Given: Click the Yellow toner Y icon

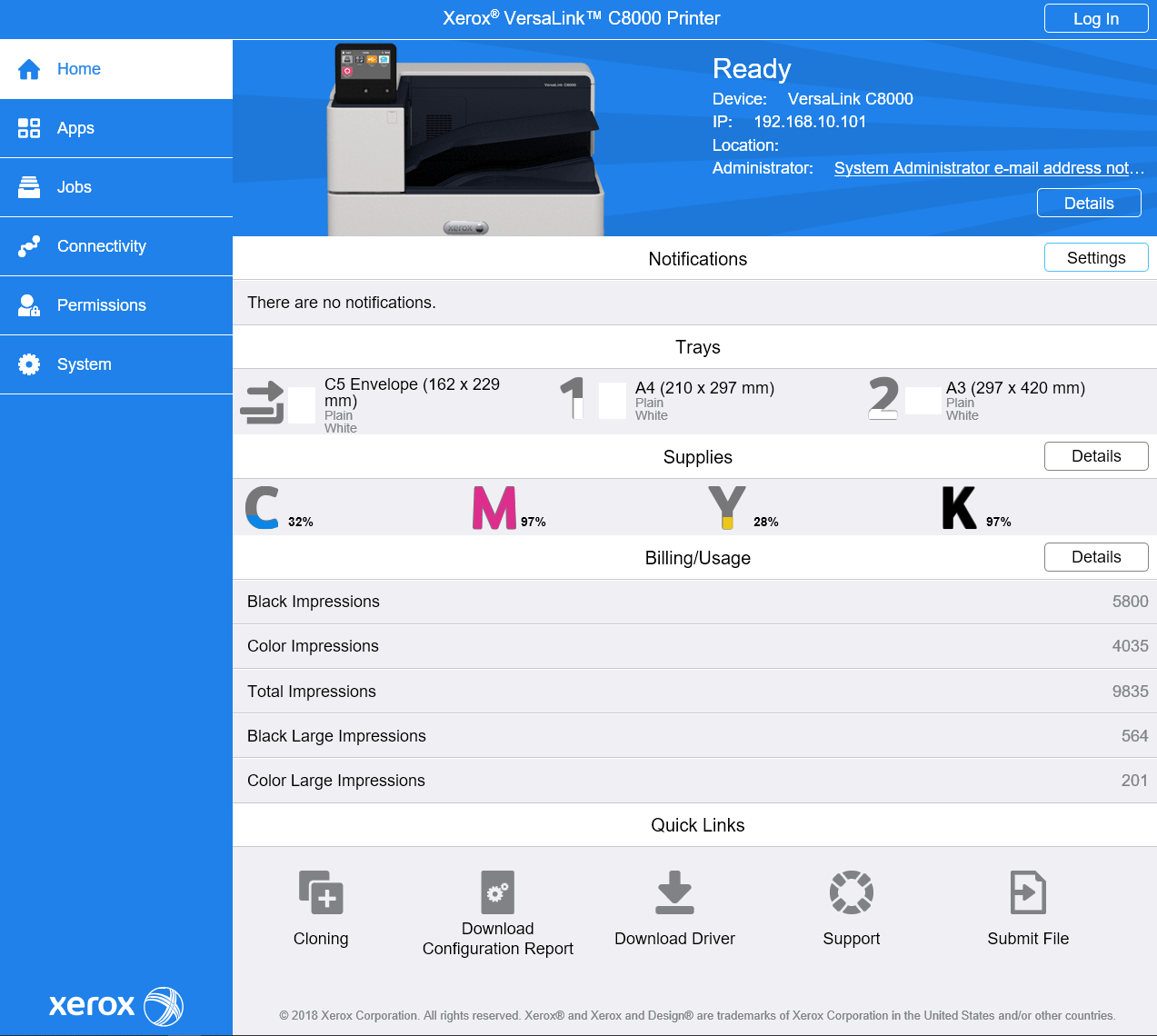Looking at the screenshot, I should tap(727, 507).
